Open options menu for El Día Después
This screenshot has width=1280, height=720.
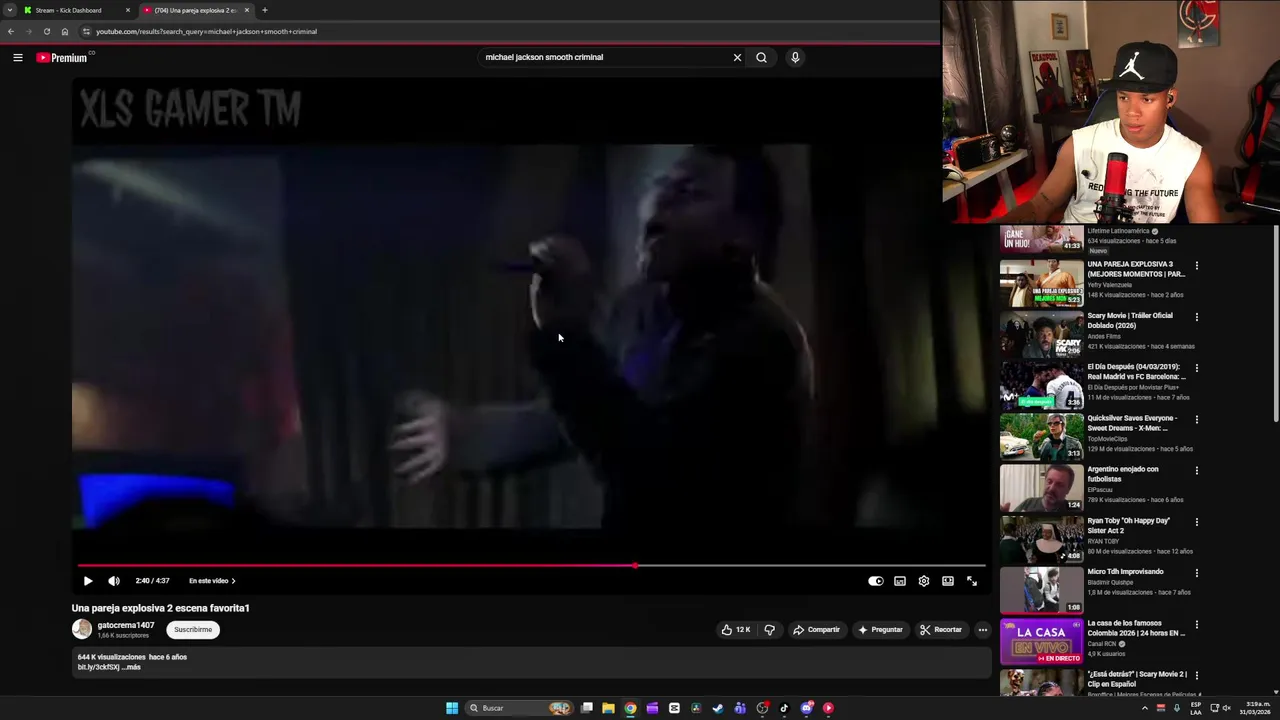[1196, 368]
